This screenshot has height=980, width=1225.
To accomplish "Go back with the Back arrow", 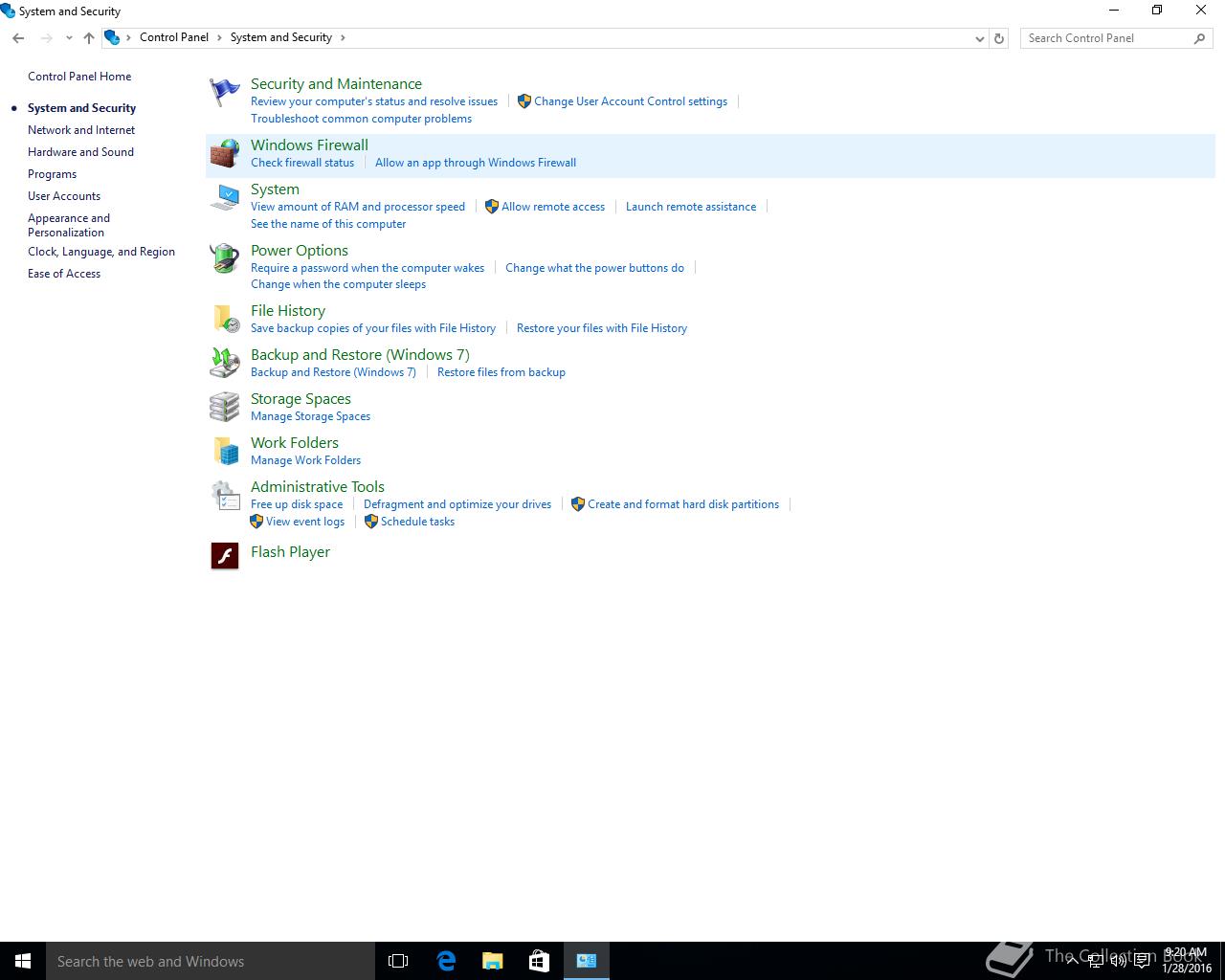I will point(18,38).
